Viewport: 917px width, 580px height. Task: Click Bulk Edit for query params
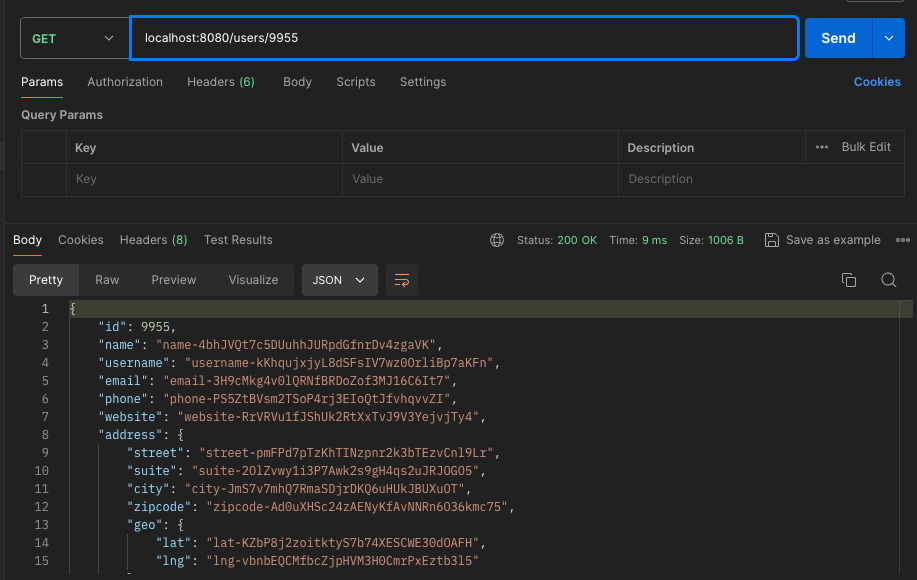(866, 147)
